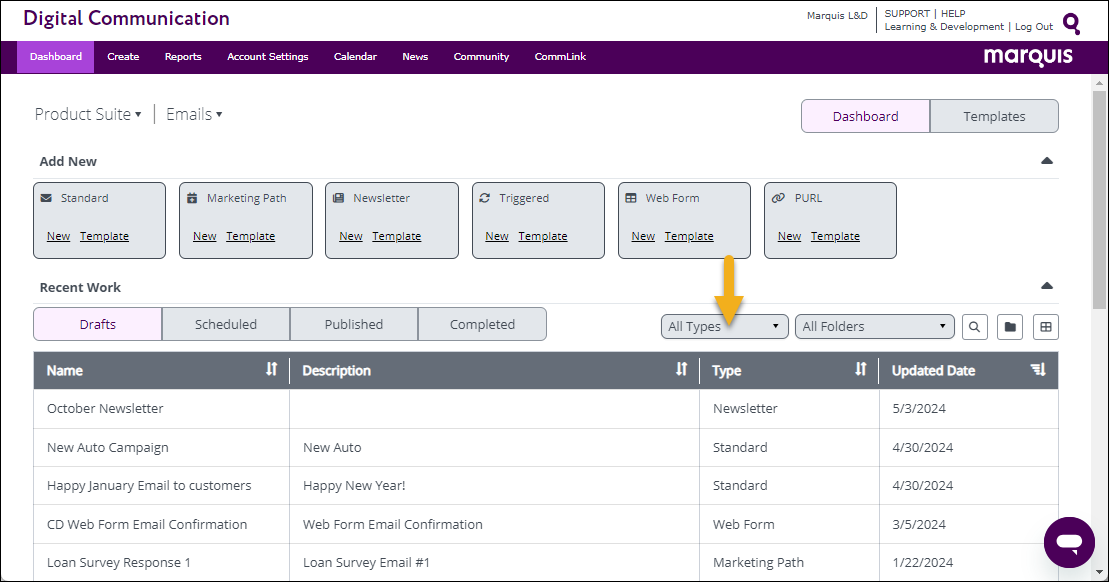The height and width of the screenshot is (582, 1109).
Task: Open the folder icon button
Action: (x=1010, y=327)
